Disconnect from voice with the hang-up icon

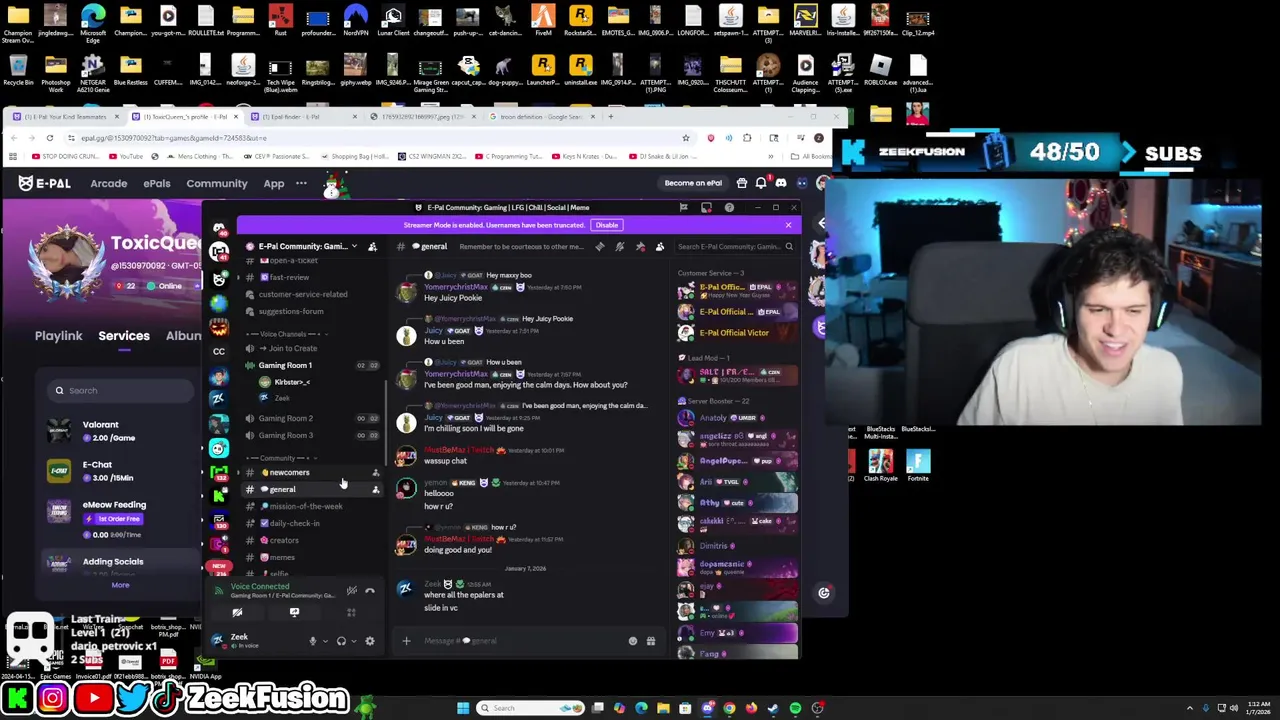370,591
